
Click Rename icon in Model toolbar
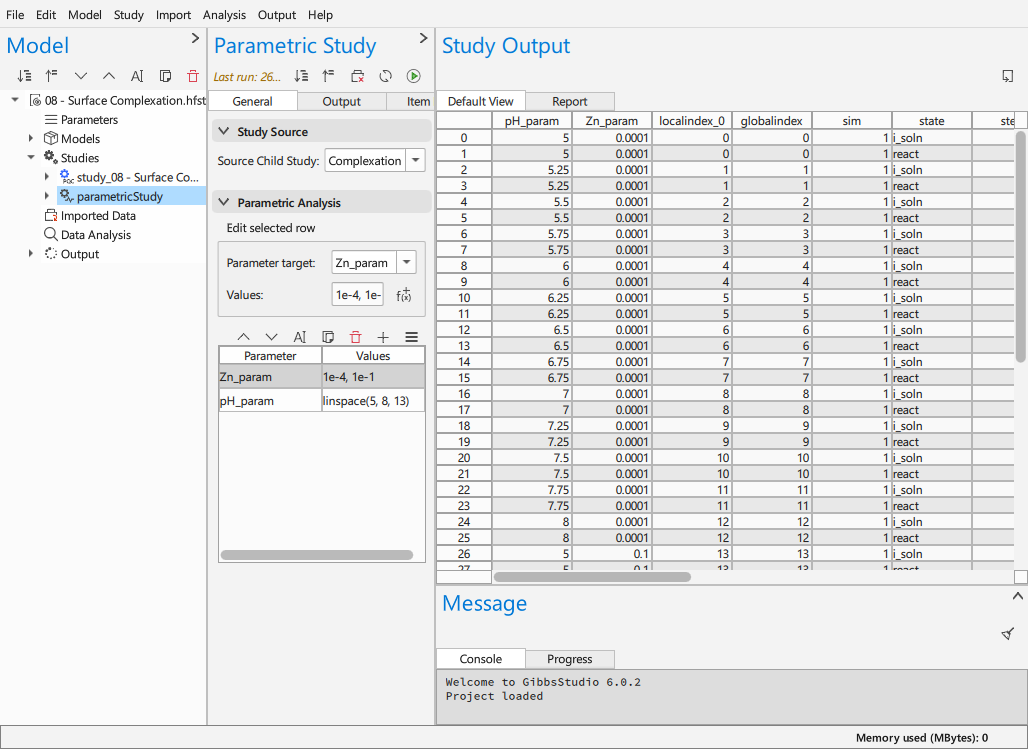pyautogui.click(x=137, y=76)
